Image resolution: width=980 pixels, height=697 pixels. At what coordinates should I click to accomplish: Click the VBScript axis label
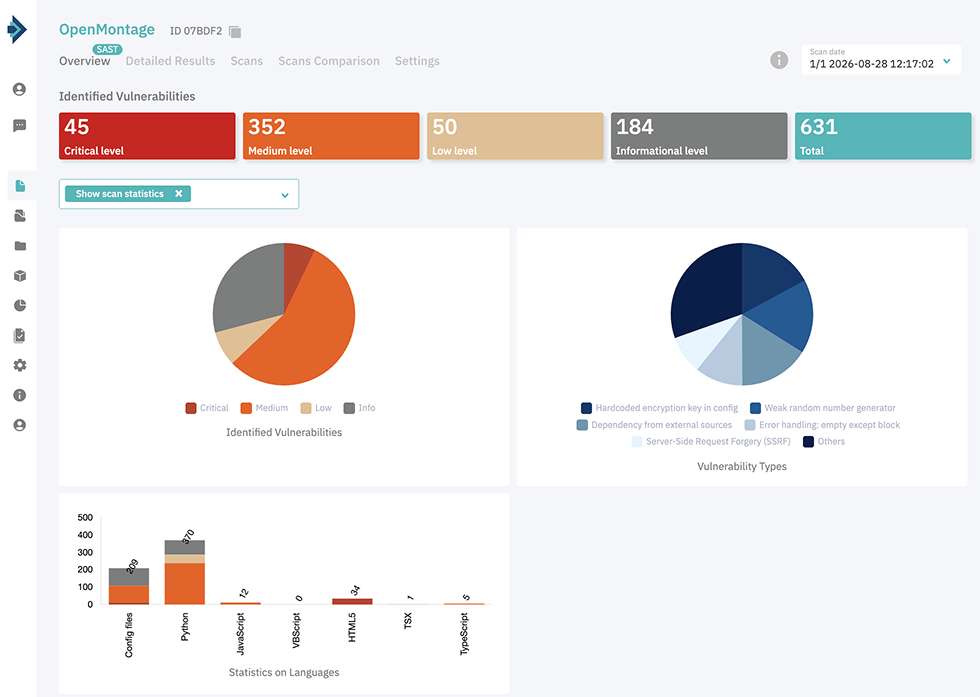click(x=296, y=630)
